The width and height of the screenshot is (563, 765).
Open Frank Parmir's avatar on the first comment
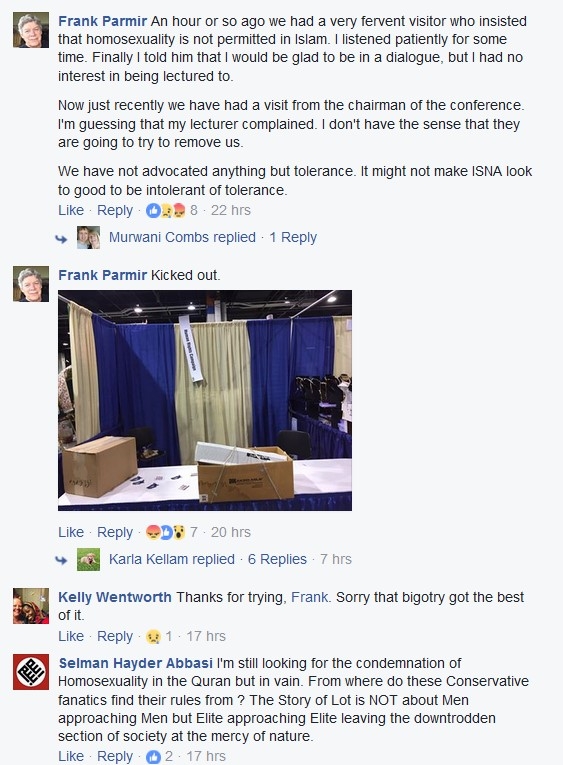31,30
